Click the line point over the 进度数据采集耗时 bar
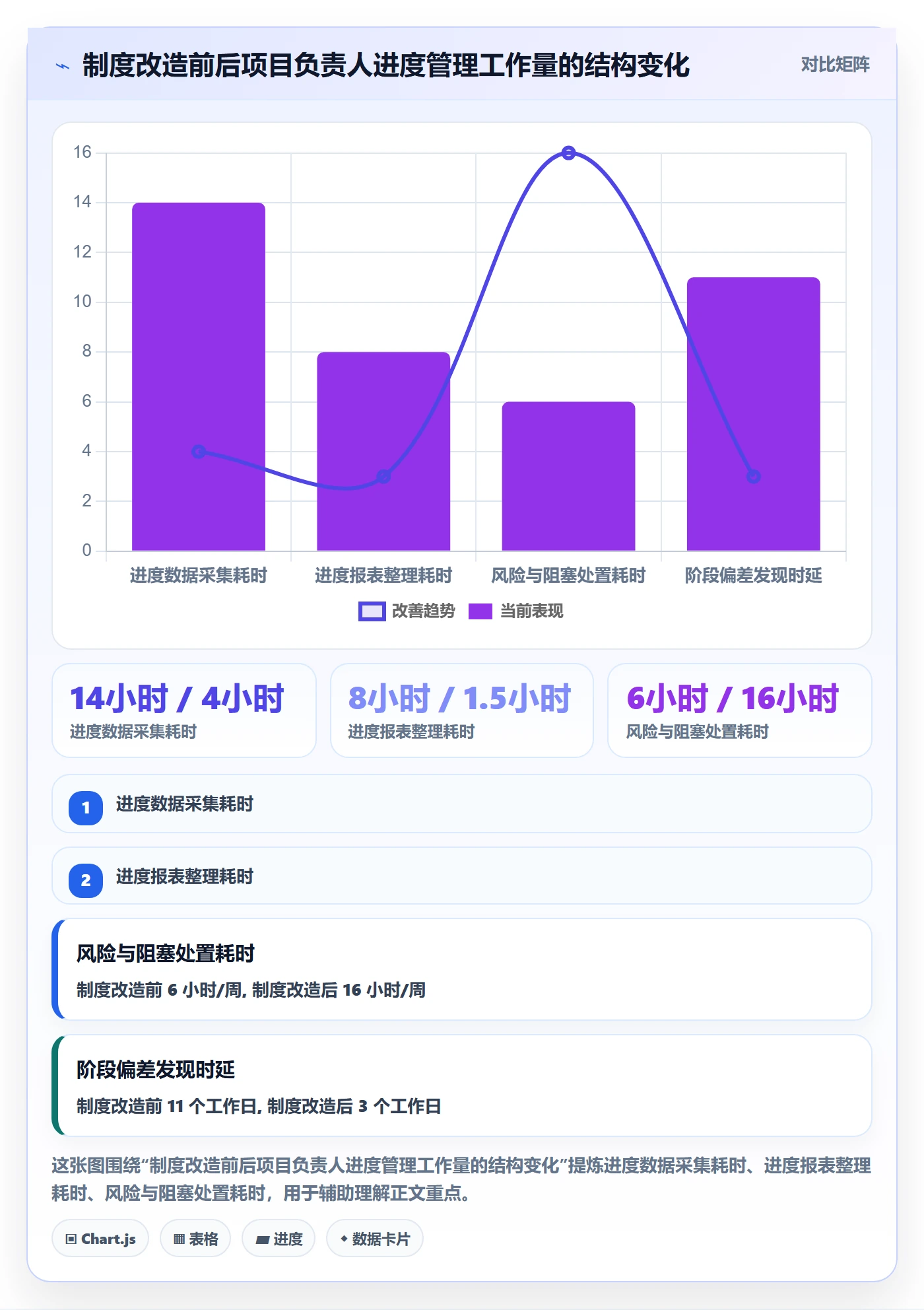 [x=199, y=452]
